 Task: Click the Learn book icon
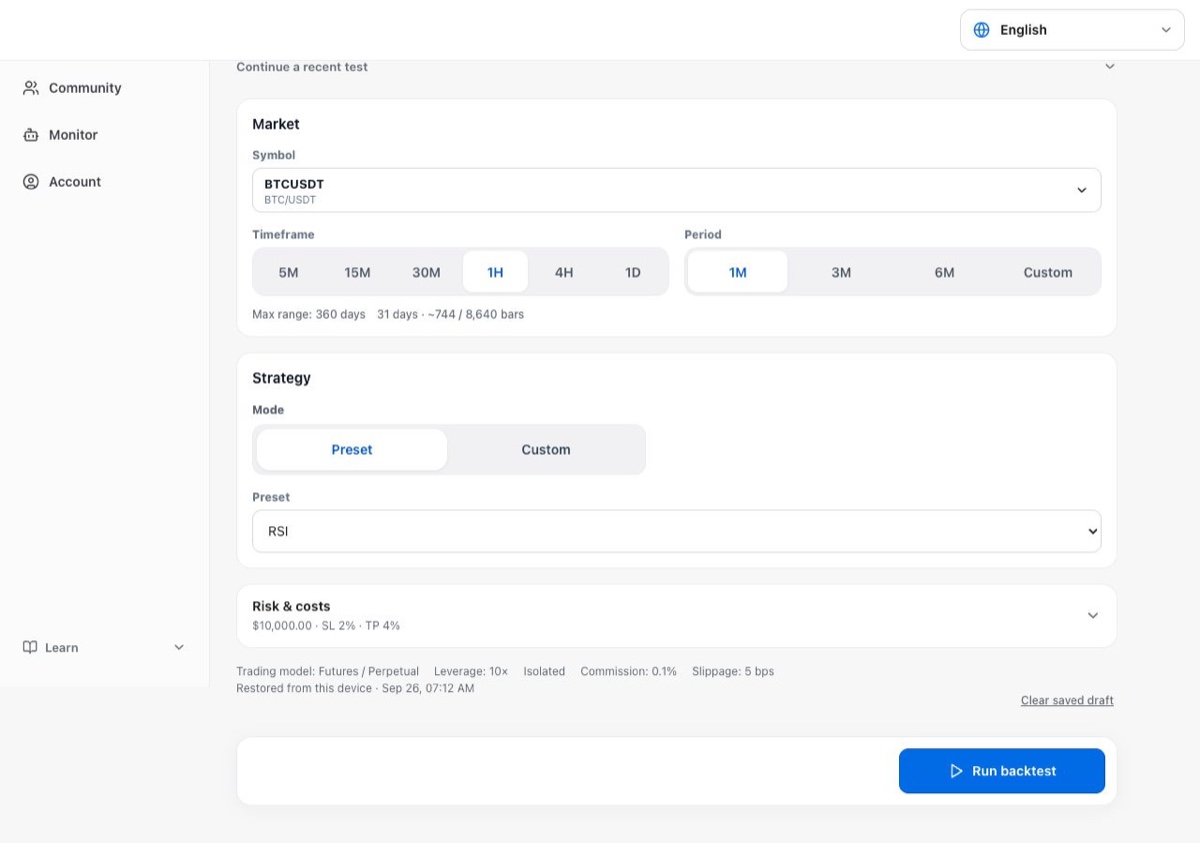click(x=30, y=647)
